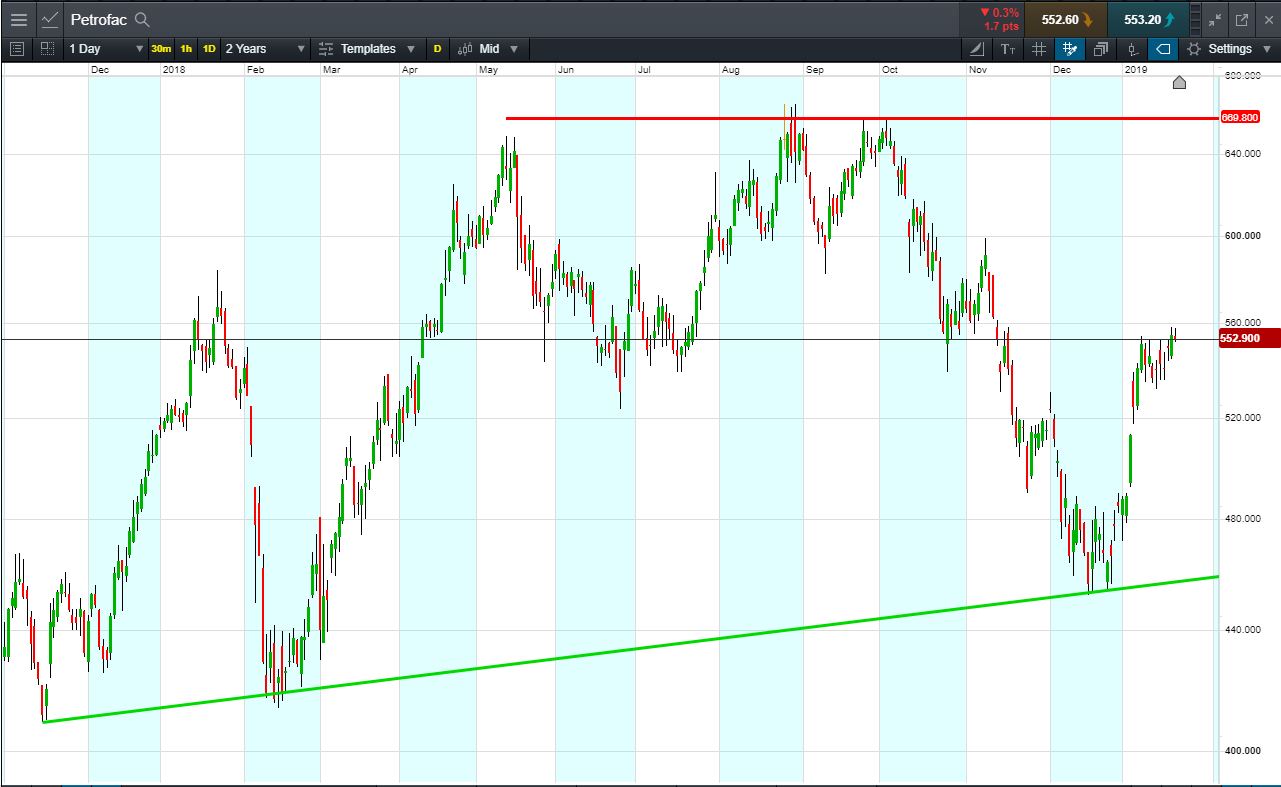Click the overlapping windows compare icon

(1101, 48)
